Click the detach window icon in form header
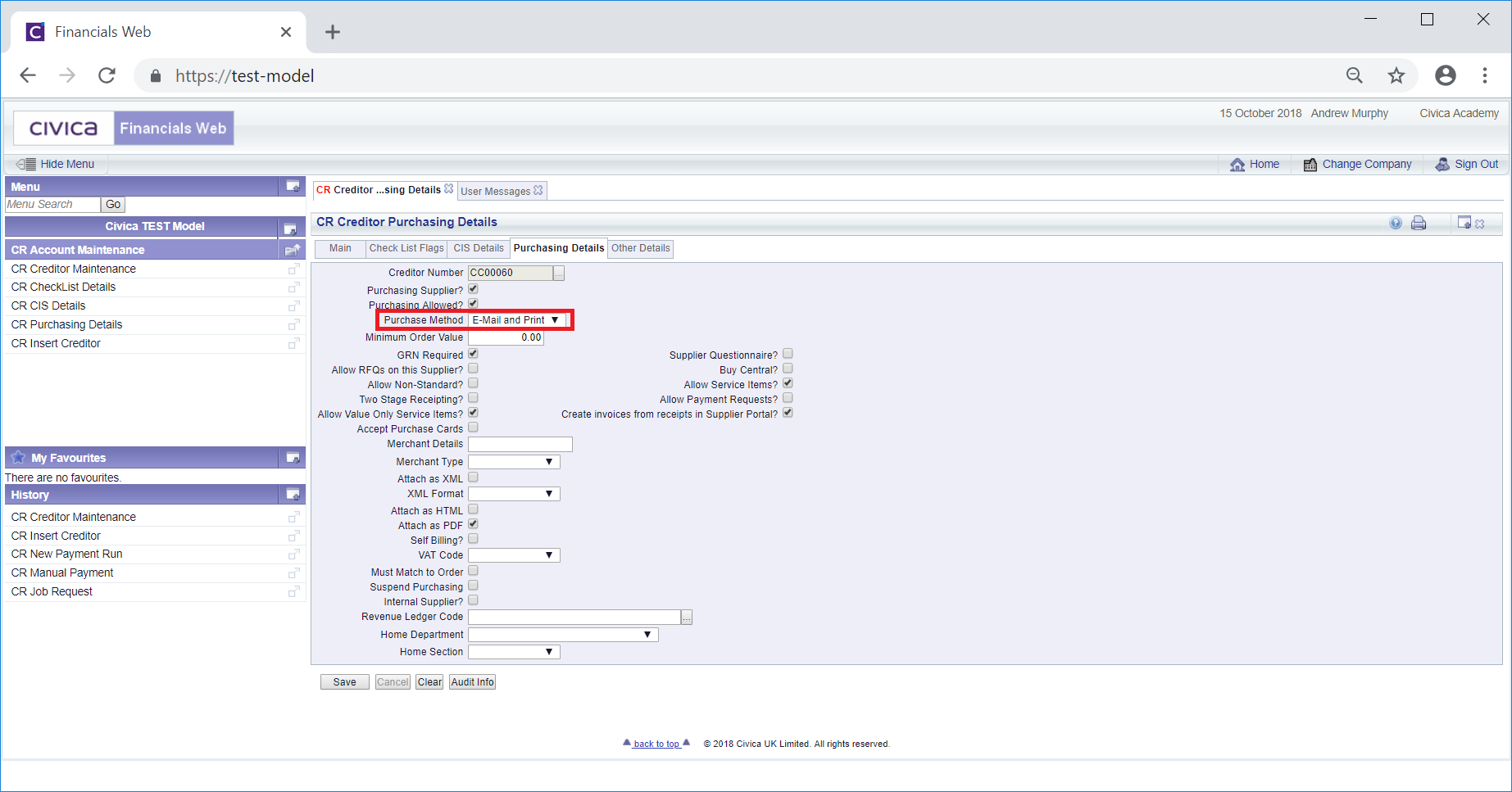 pyautogui.click(x=1464, y=222)
